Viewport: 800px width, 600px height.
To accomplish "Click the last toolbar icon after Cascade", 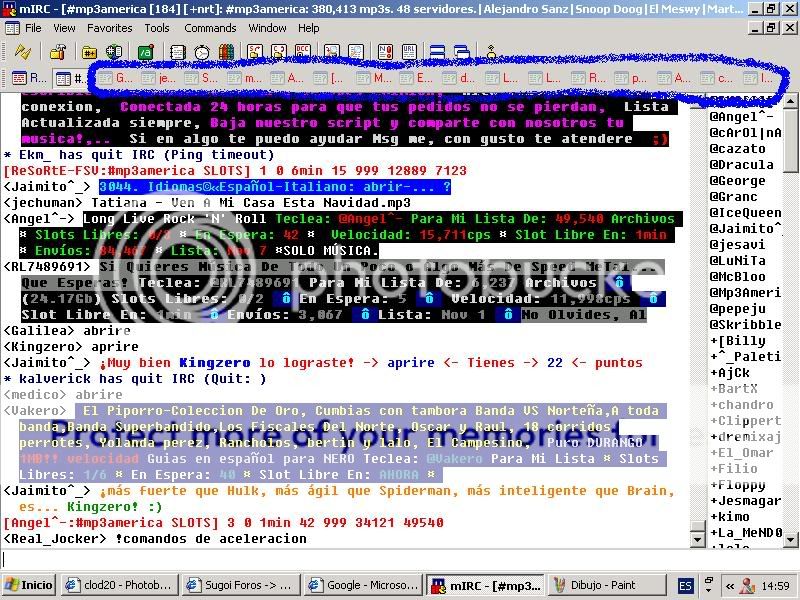I will click(x=491, y=52).
